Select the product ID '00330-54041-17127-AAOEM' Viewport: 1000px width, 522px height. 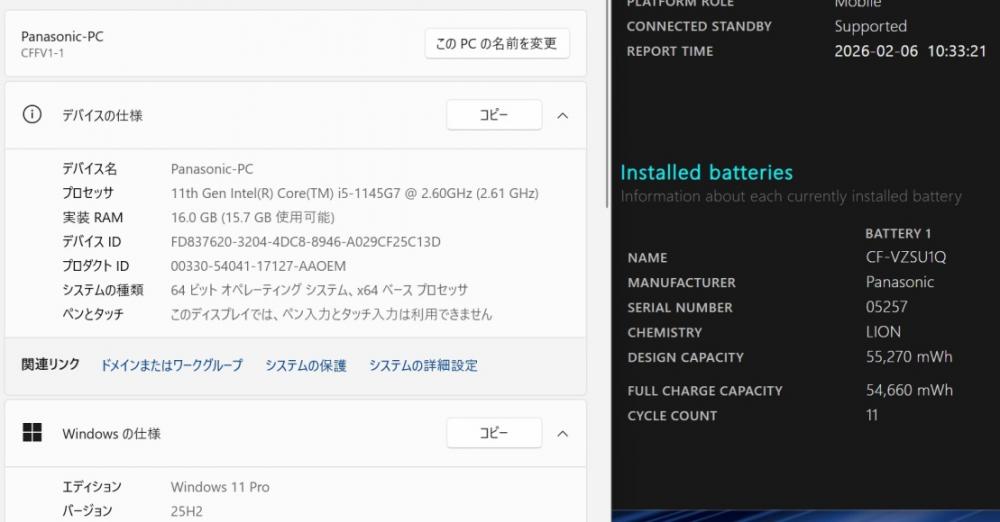[258, 265]
